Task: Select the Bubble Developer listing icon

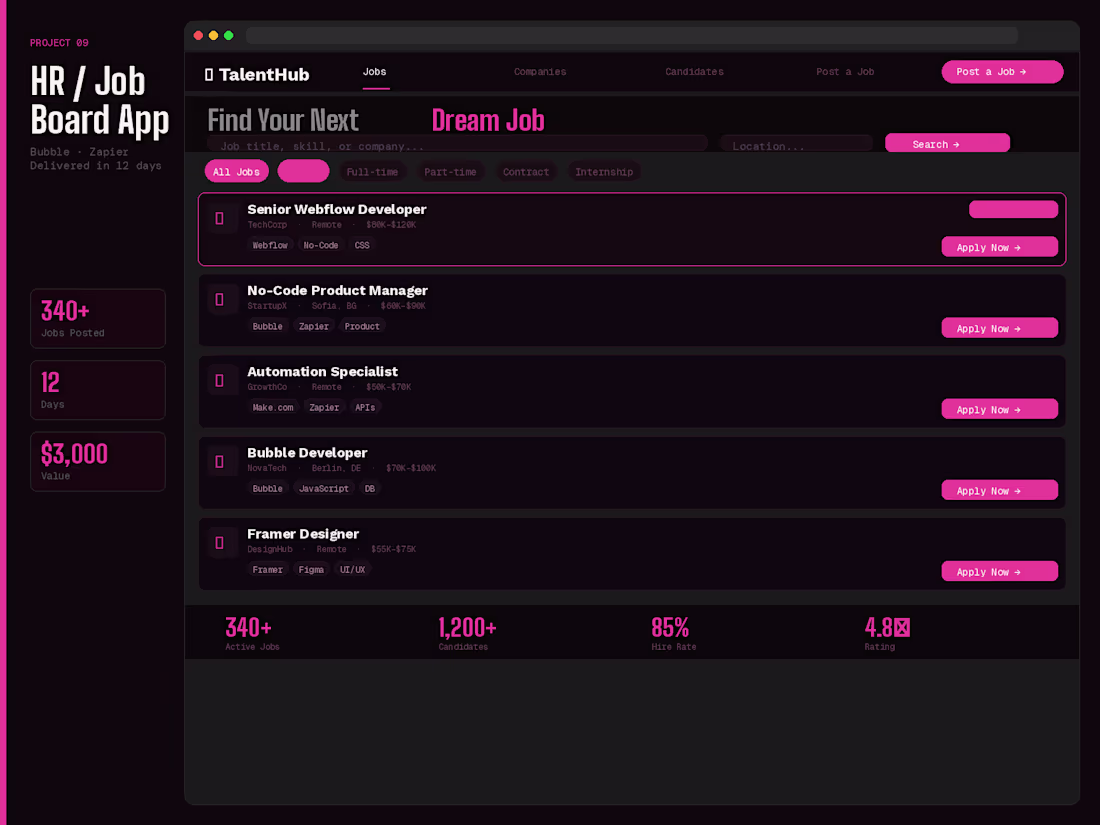Action: click(x=221, y=460)
